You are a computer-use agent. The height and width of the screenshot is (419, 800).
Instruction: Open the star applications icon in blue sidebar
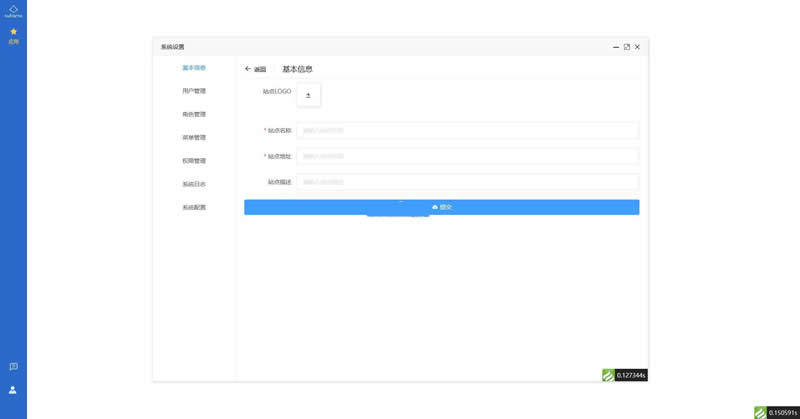coord(13,36)
